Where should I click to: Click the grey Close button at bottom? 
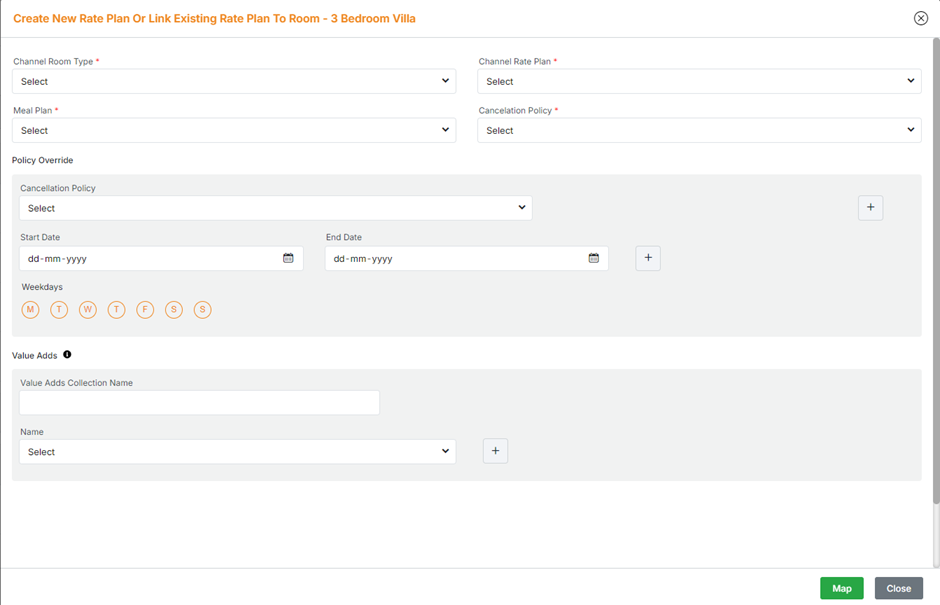tap(898, 588)
